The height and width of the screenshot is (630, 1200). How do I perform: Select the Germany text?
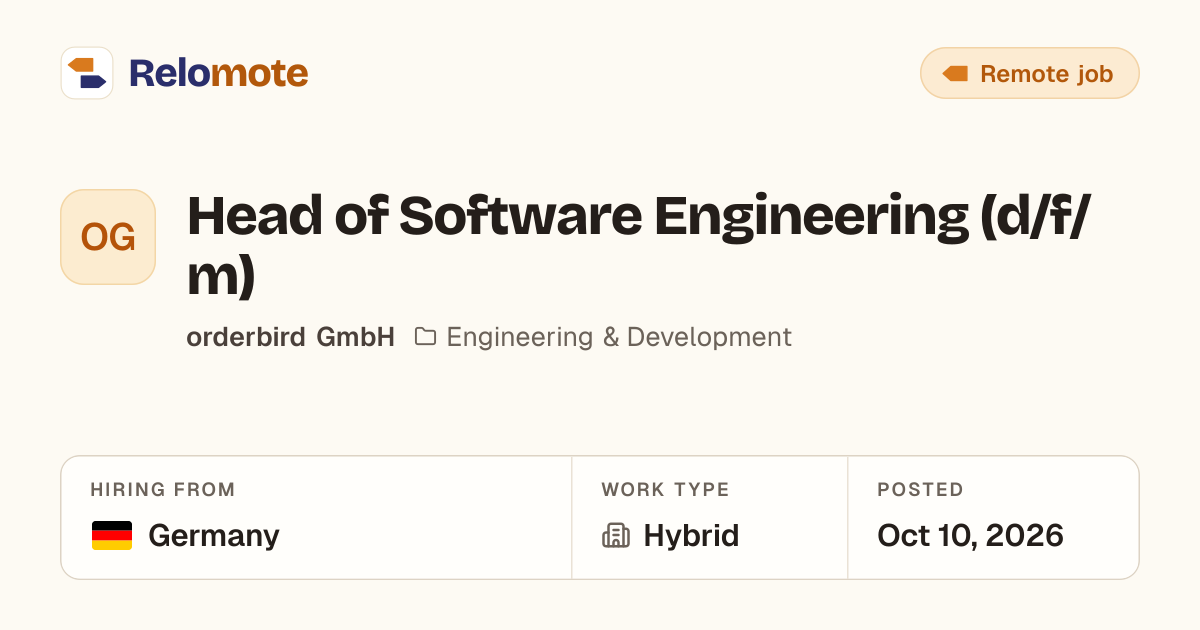point(213,536)
